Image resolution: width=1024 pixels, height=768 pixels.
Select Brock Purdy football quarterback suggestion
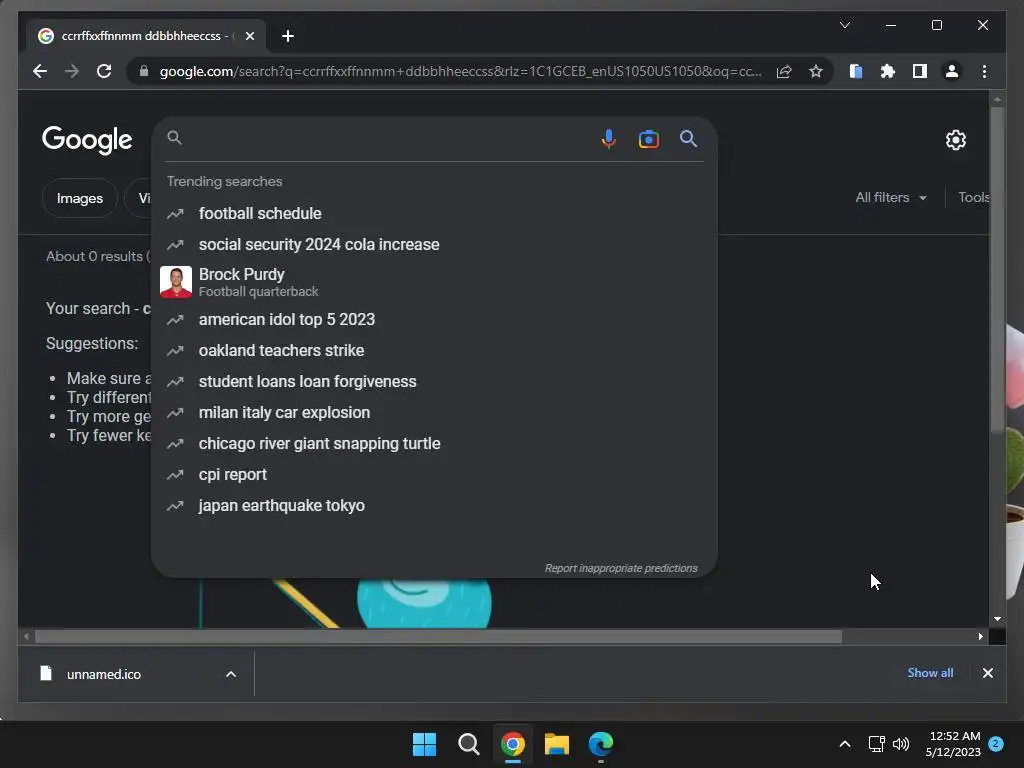(x=434, y=282)
